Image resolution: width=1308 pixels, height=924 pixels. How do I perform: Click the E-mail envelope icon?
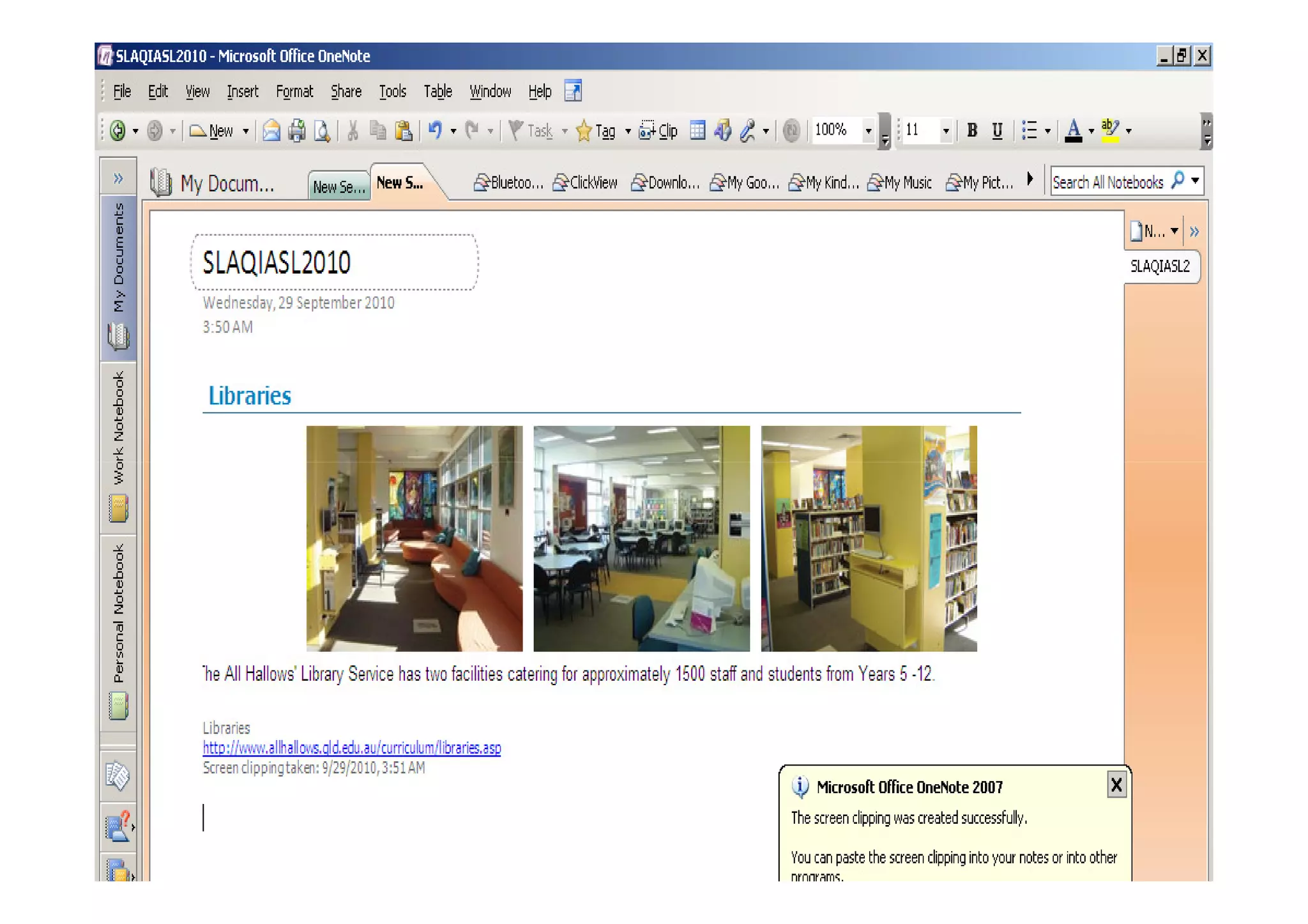[271, 130]
